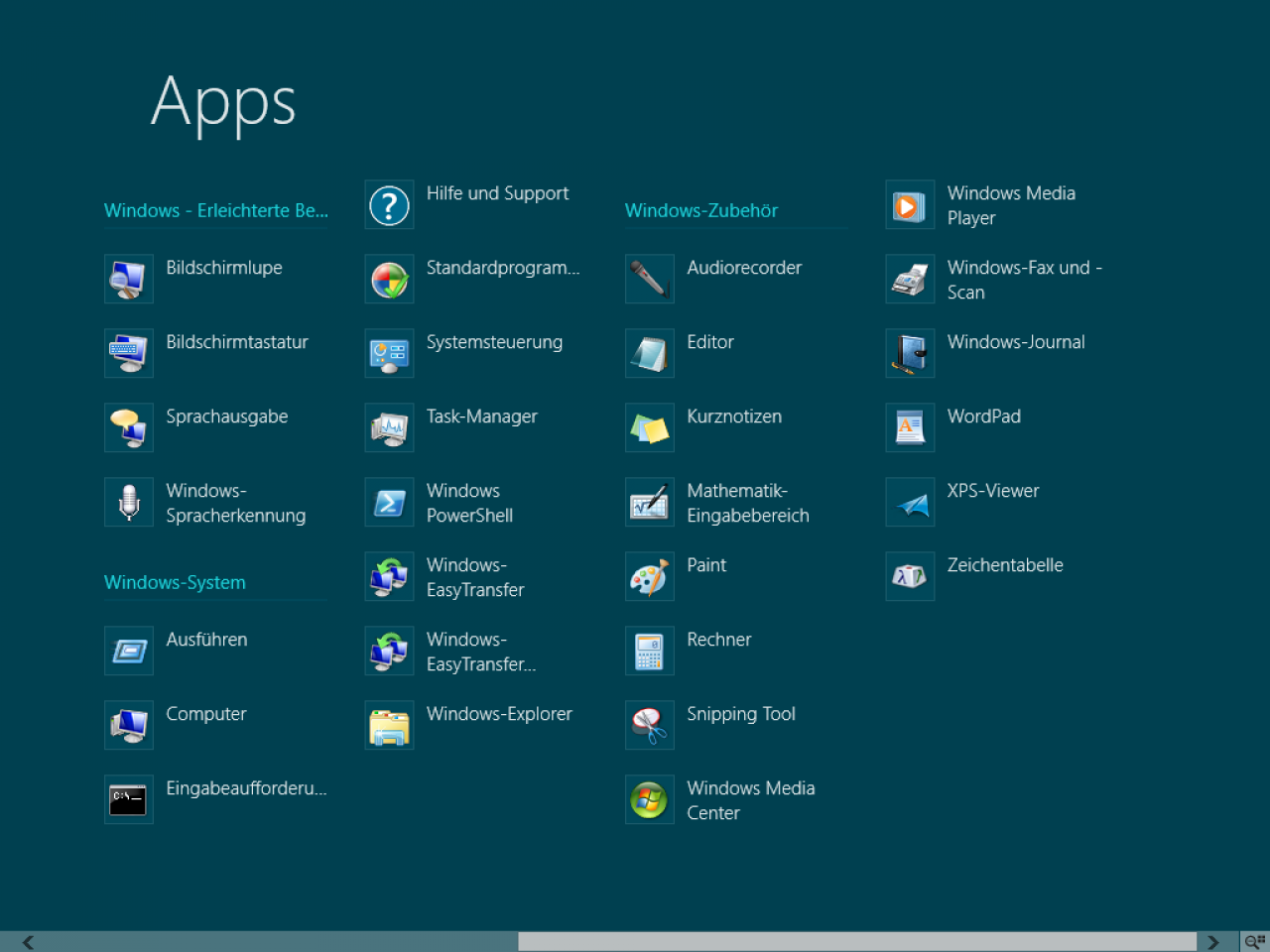Click the horizontal scrollbar thumb
1270x952 pixels.
point(857,942)
